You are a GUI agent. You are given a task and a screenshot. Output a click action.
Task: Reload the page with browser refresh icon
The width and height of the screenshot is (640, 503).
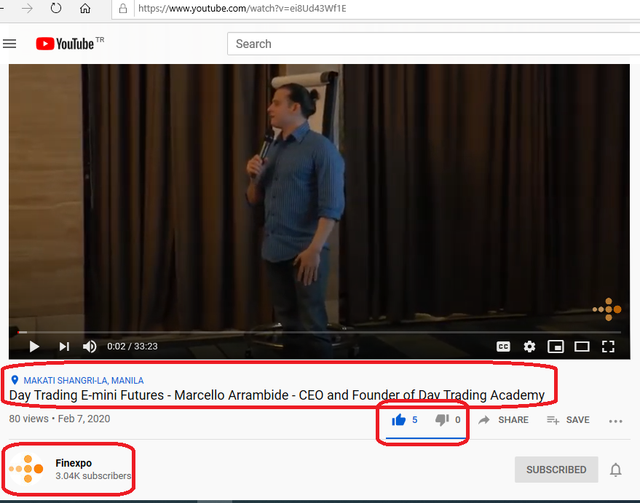[x=56, y=8]
